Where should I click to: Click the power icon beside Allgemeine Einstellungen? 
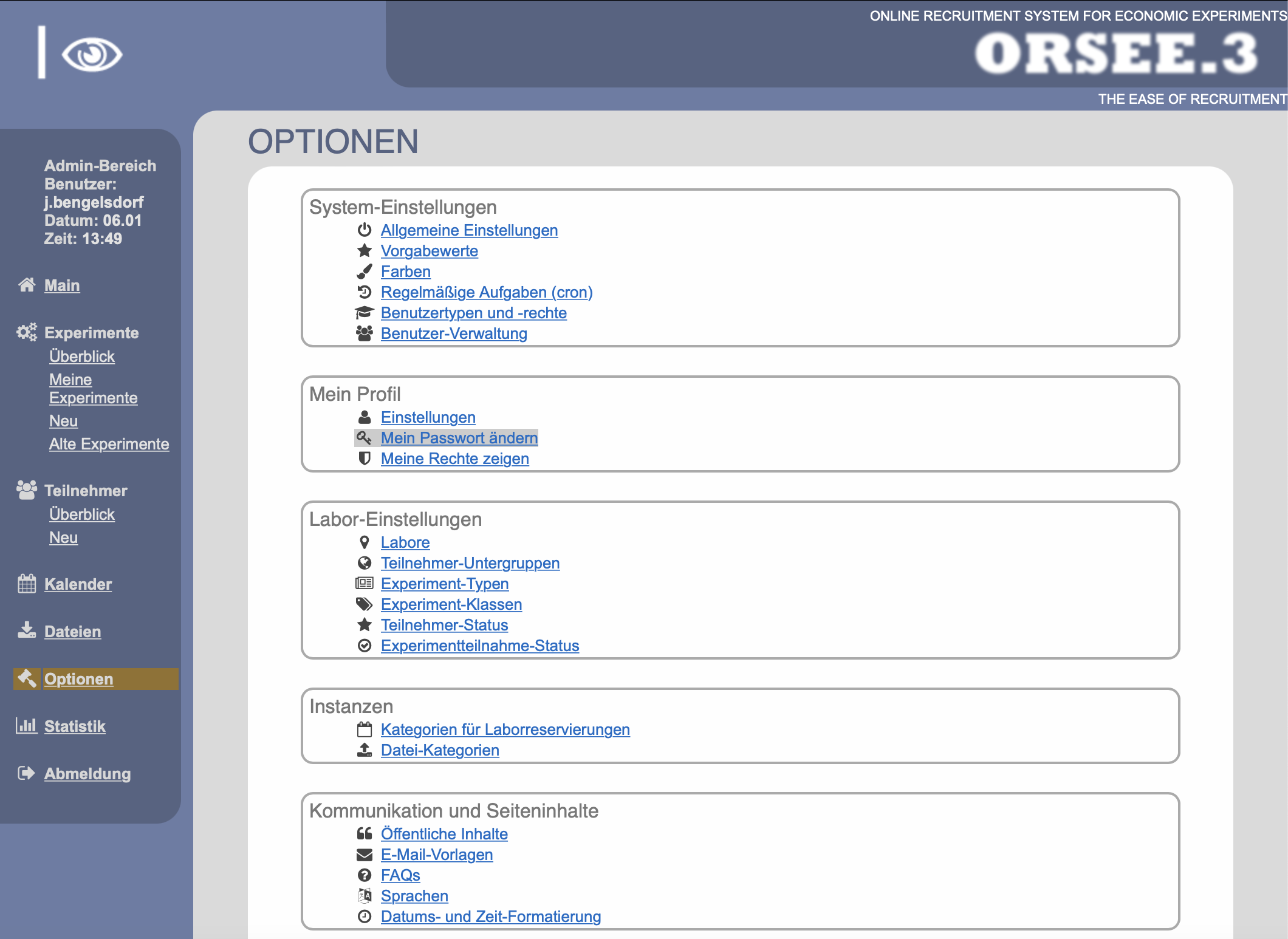point(364,230)
